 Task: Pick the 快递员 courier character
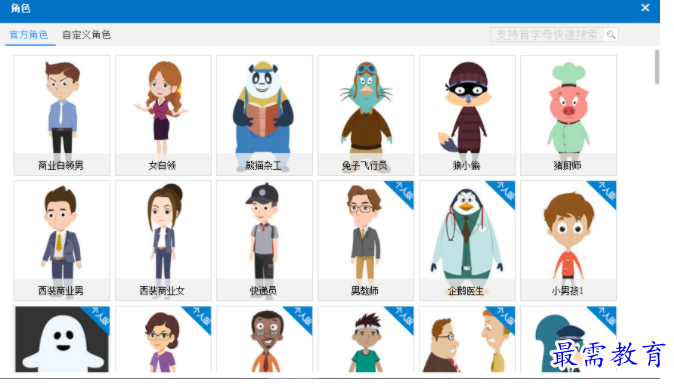pyautogui.click(x=264, y=241)
